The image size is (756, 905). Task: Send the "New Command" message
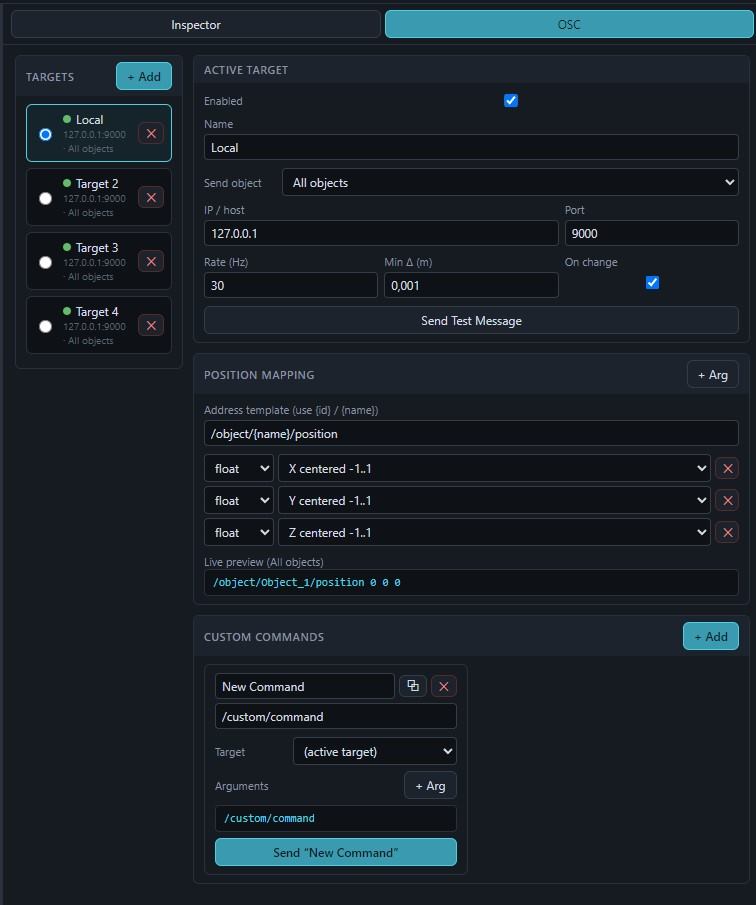tap(336, 852)
